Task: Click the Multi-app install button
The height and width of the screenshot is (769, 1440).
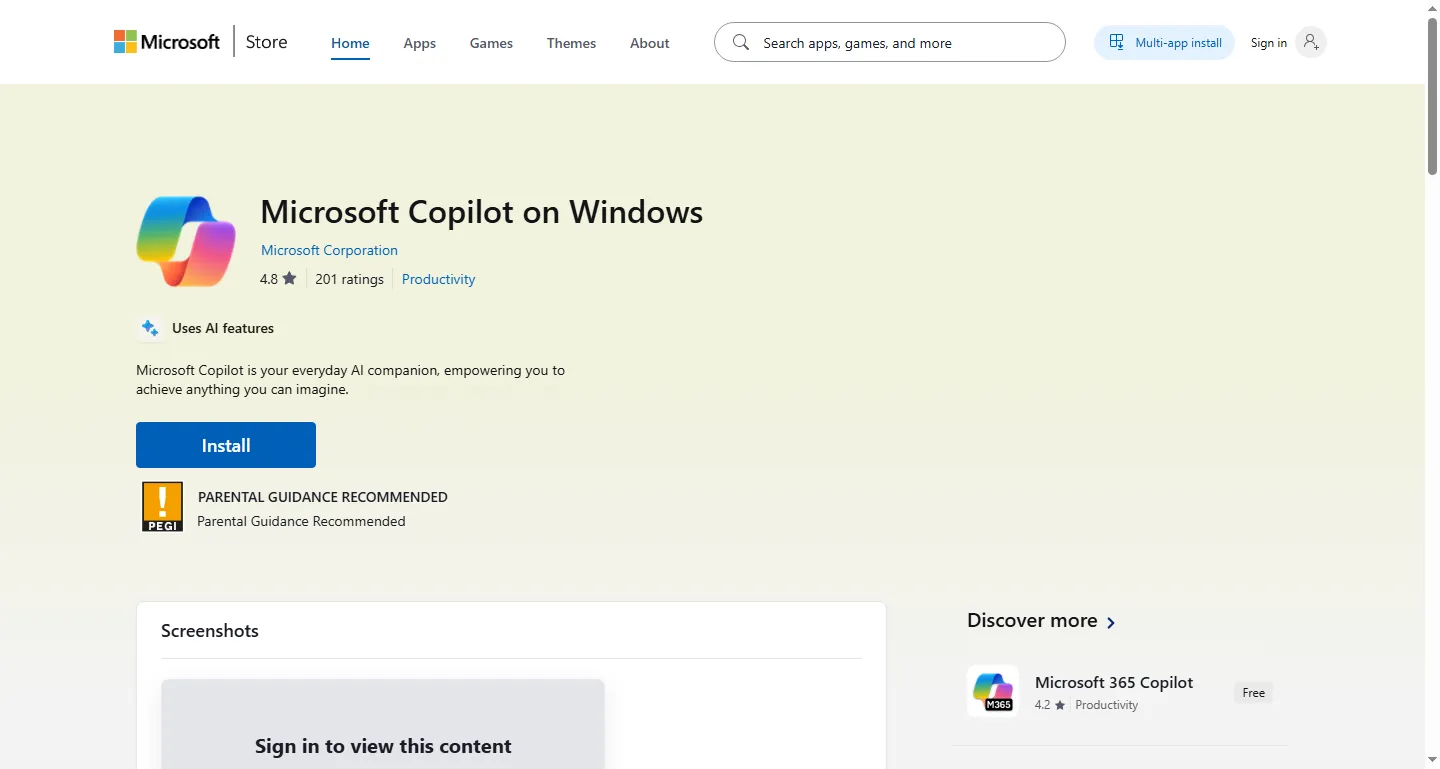Action: pos(1164,43)
